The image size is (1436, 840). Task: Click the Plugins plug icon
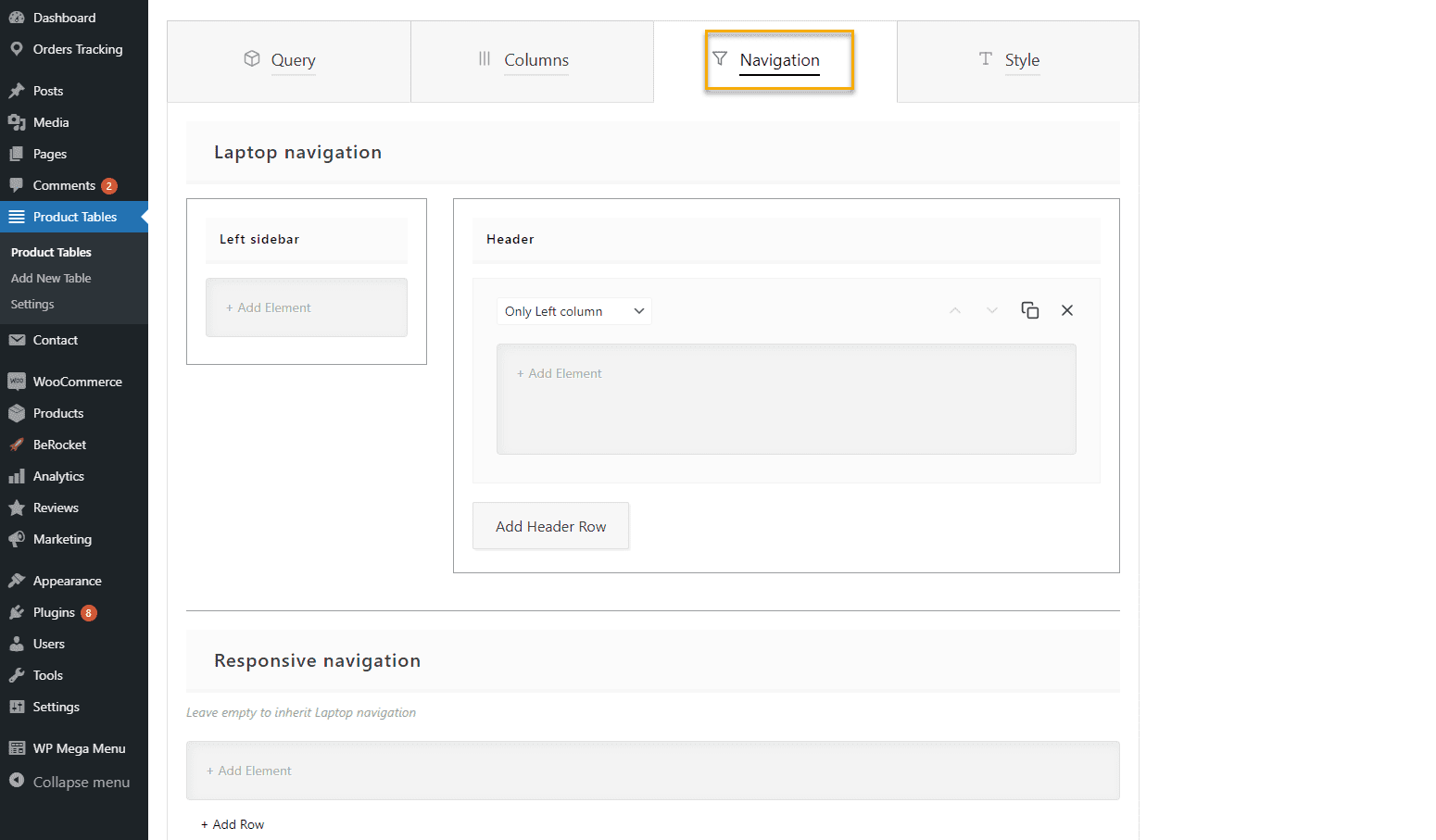pyautogui.click(x=17, y=612)
